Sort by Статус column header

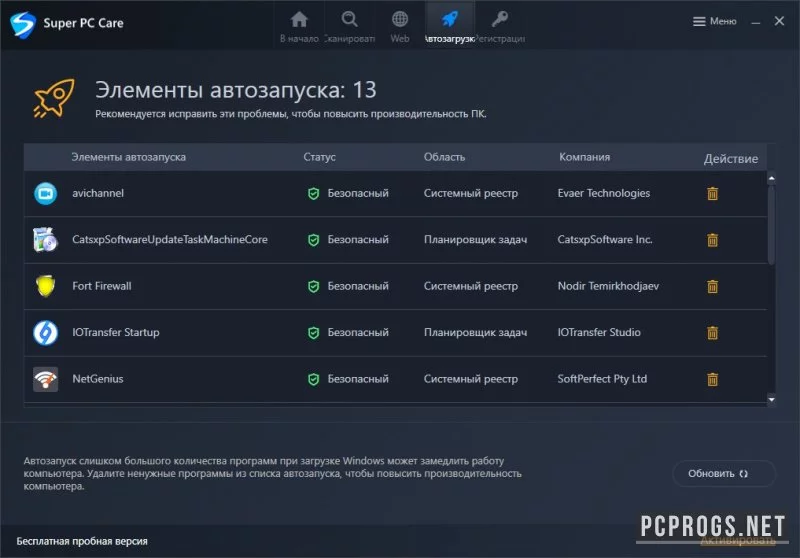(x=319, y=157)
